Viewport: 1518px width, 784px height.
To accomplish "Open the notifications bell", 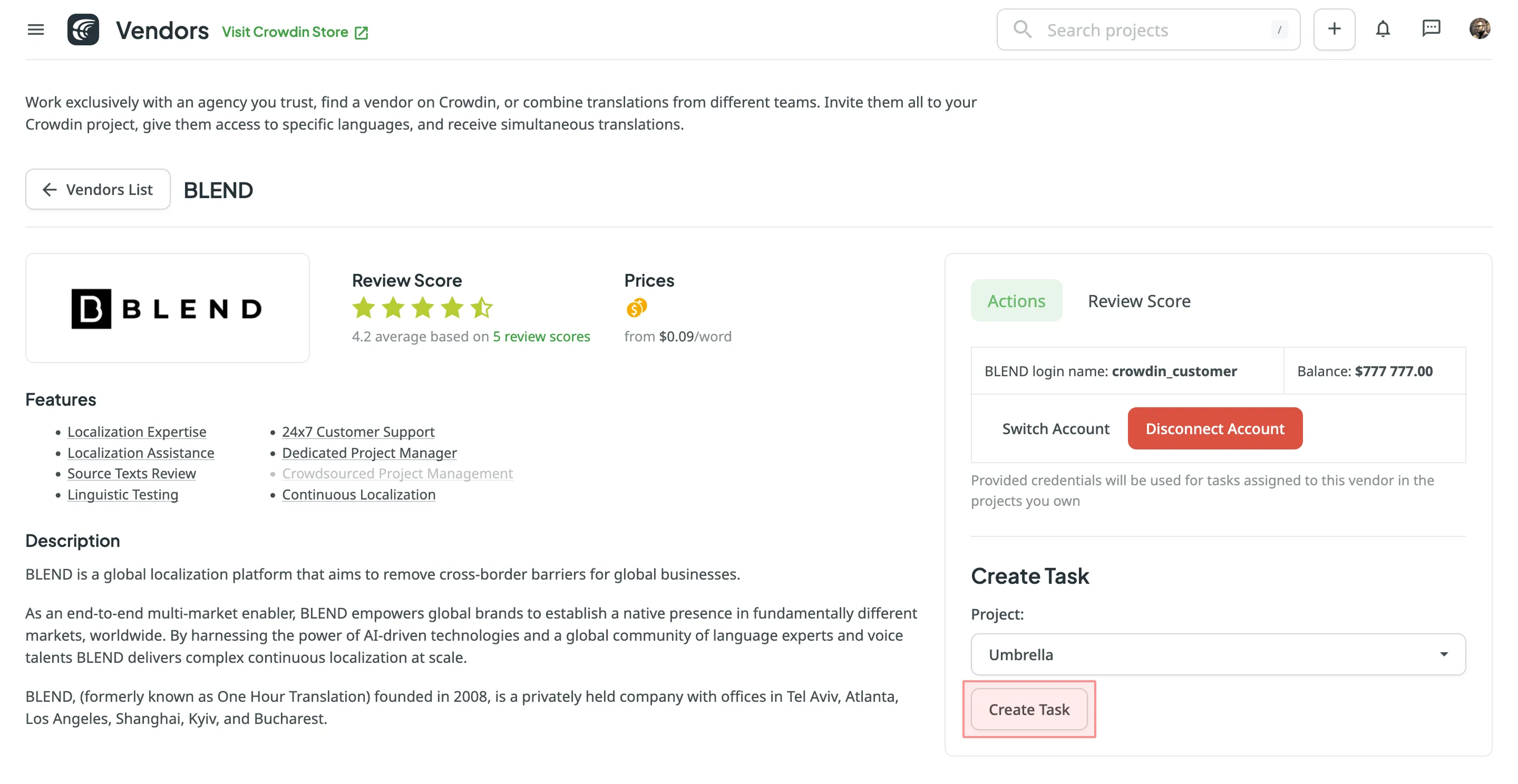I will point(1383,30).
